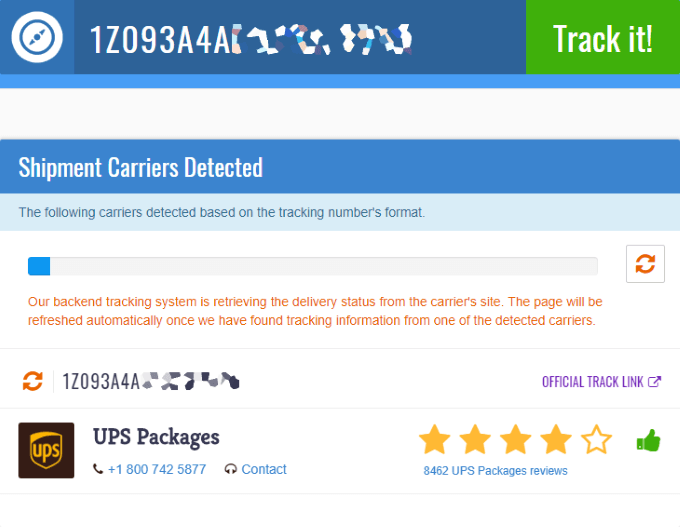Open the UPS Packages carrier title
Viewport: 680px width, 527px height.
(x=156, y=437)
